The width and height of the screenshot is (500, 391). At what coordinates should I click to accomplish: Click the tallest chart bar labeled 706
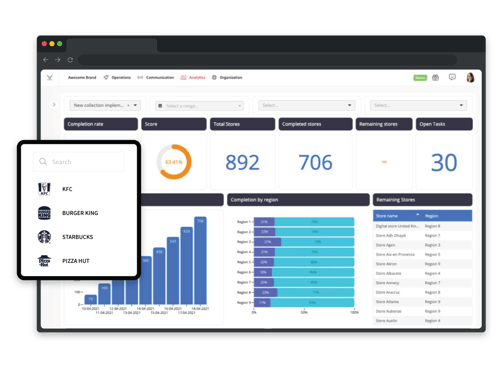pos(200,260)
